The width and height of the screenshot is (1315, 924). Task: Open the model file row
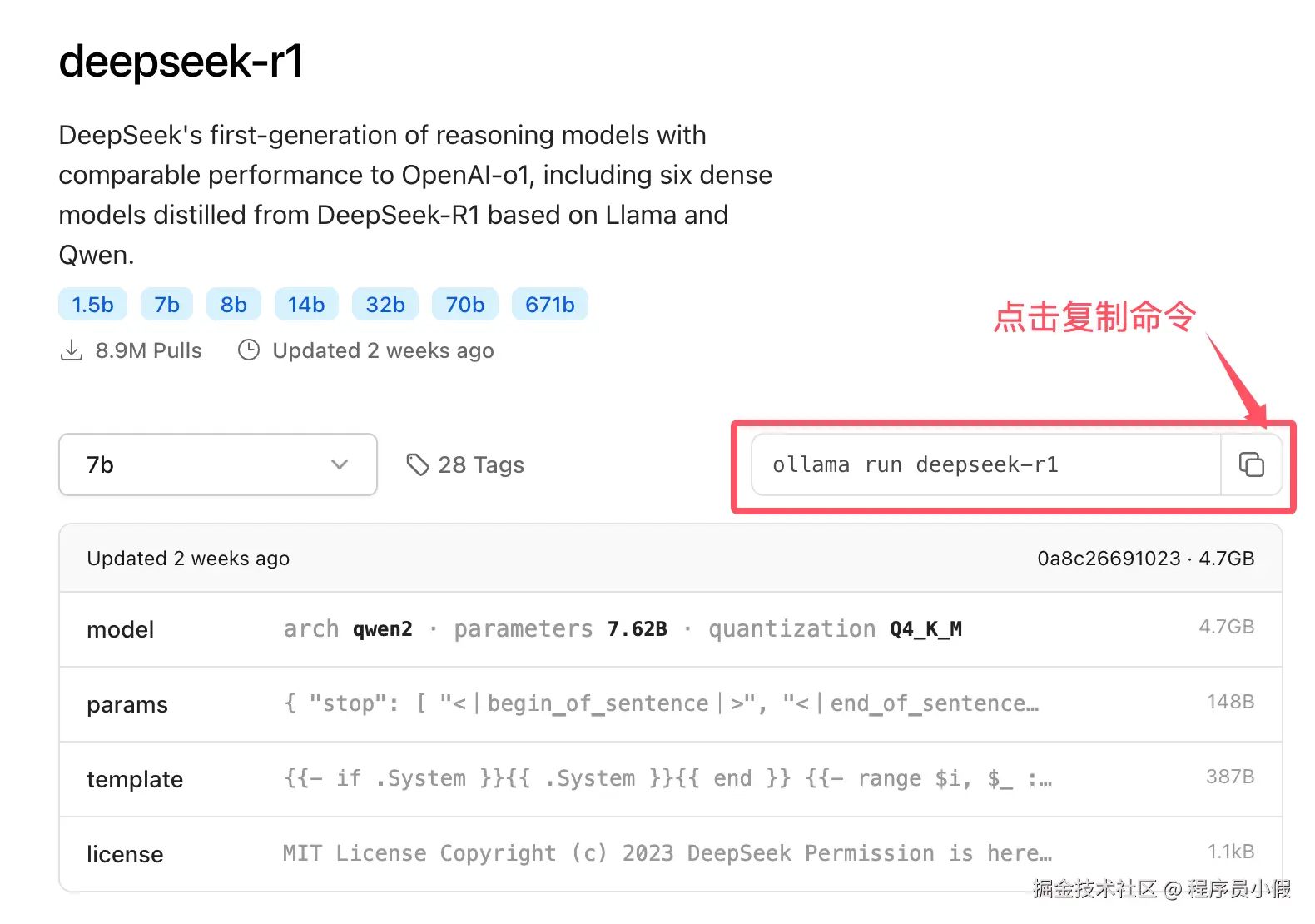670,629
